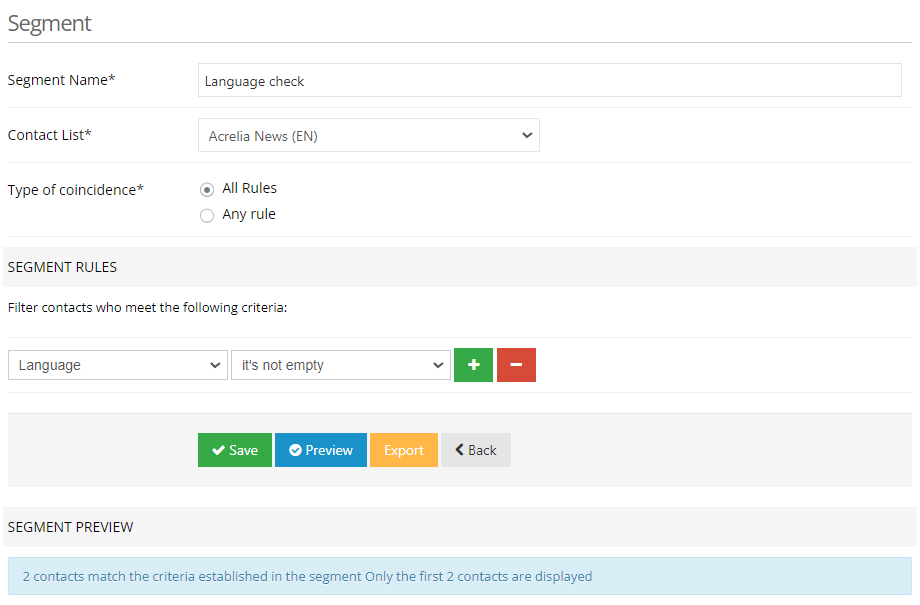The height and width of the screenshot is (605, 920).
Task: Click the arrow of Language field selector
Action: tap(216, 366)
